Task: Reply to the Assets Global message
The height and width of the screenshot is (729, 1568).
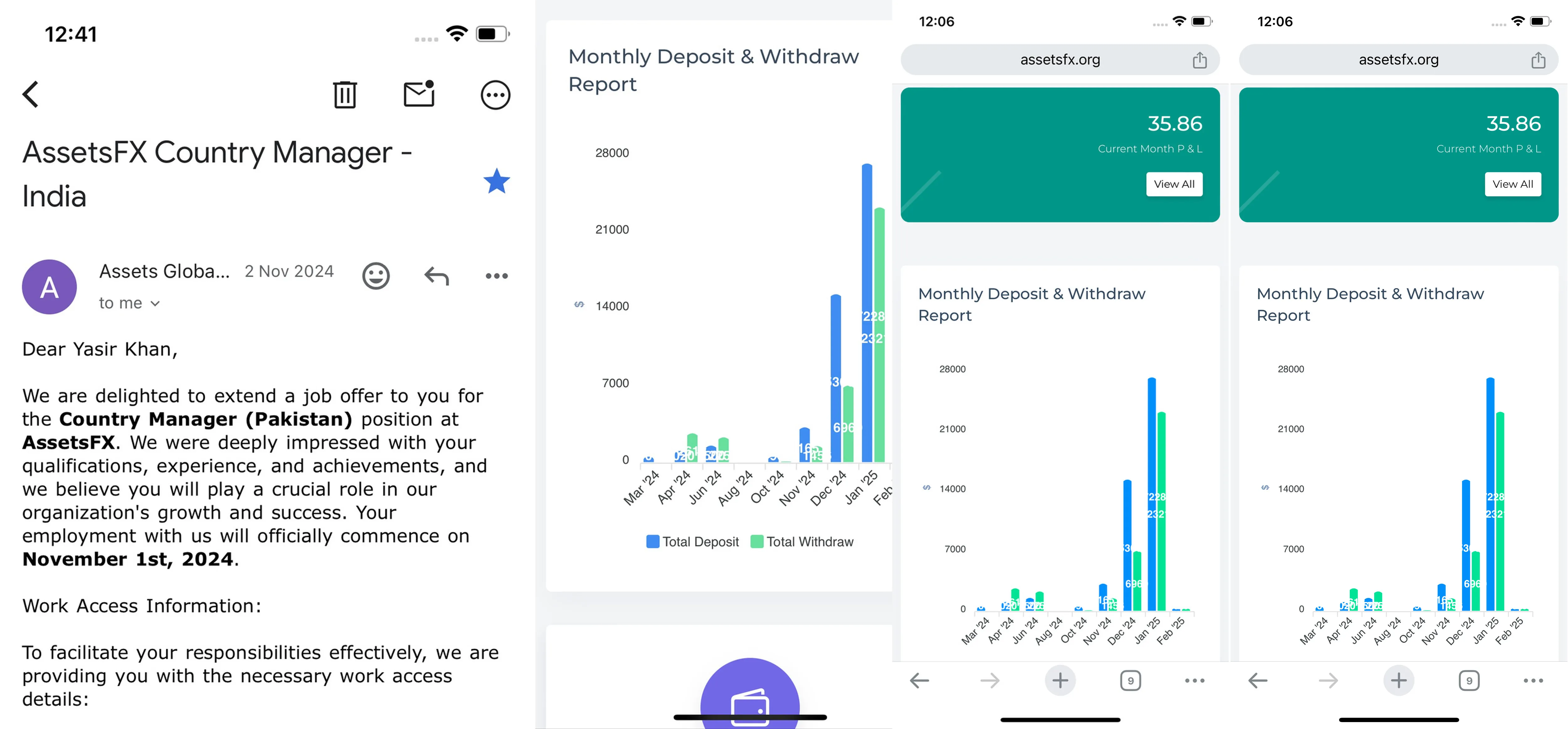Action: 437,276
